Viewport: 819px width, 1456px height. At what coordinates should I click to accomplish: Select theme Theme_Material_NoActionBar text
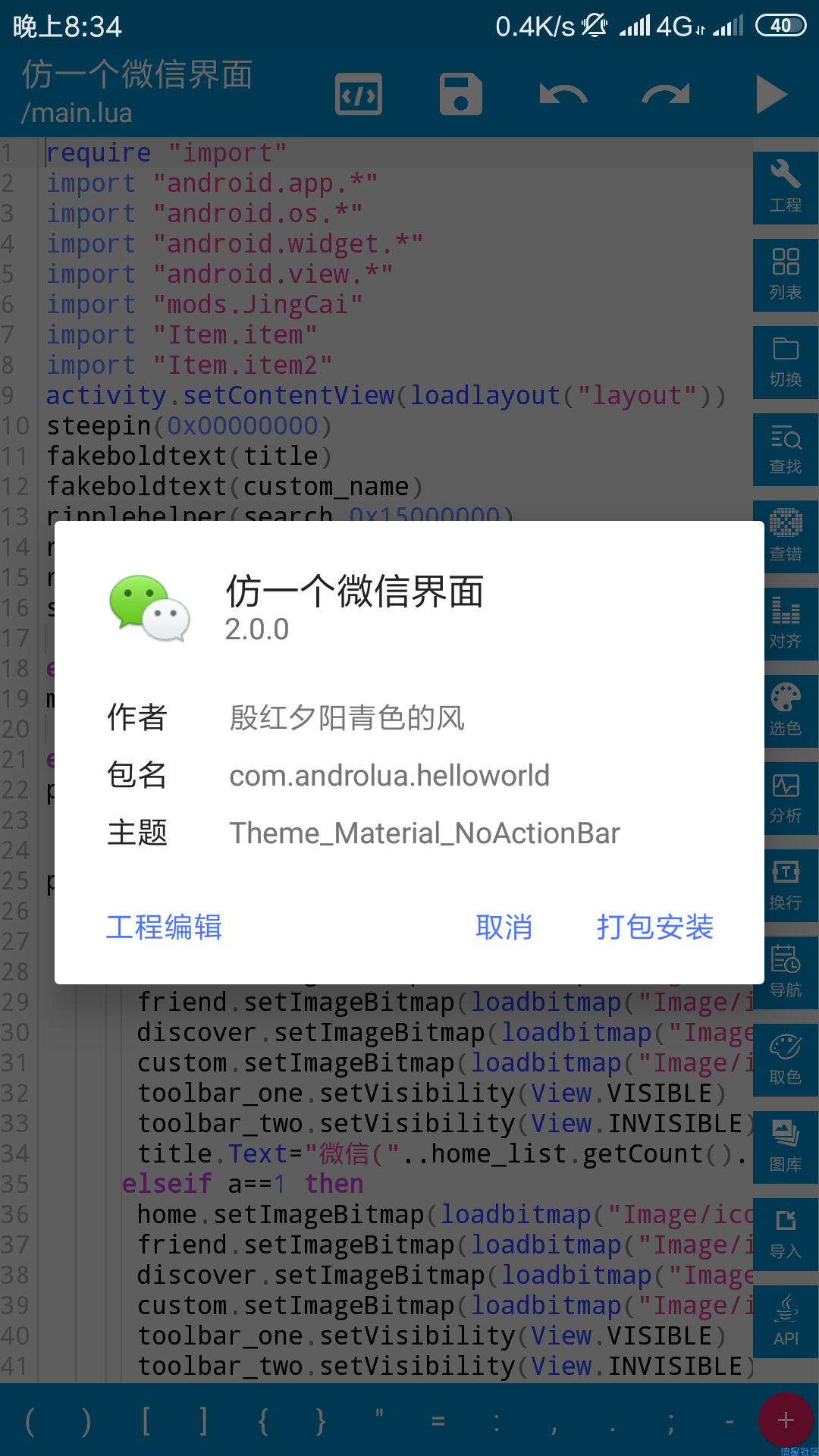[425, 833]
